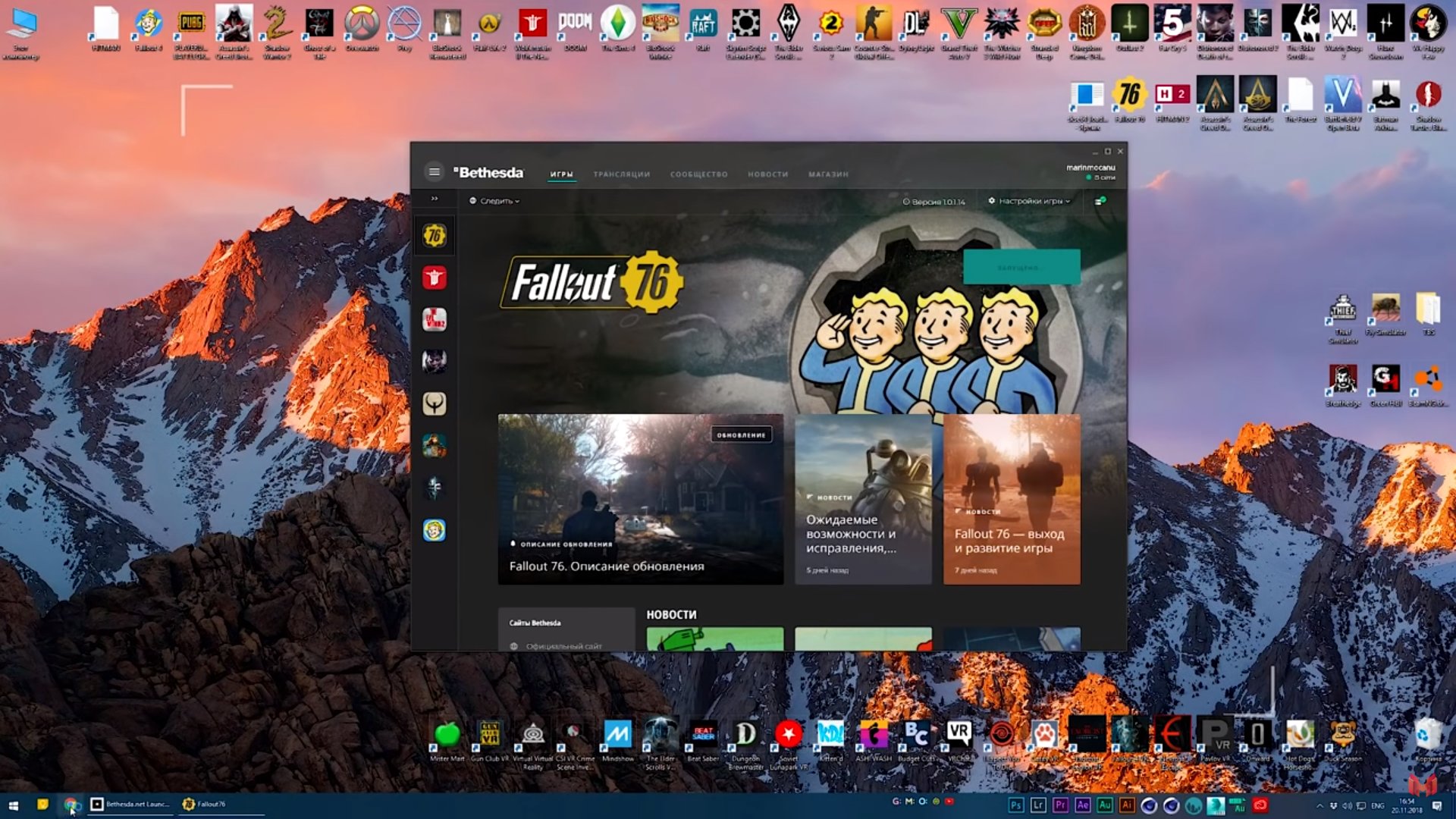The height and width of the screenshot is (819, 1456).
Task: Open Beat Saber desktop shortcut
Action: pos(703,741)
